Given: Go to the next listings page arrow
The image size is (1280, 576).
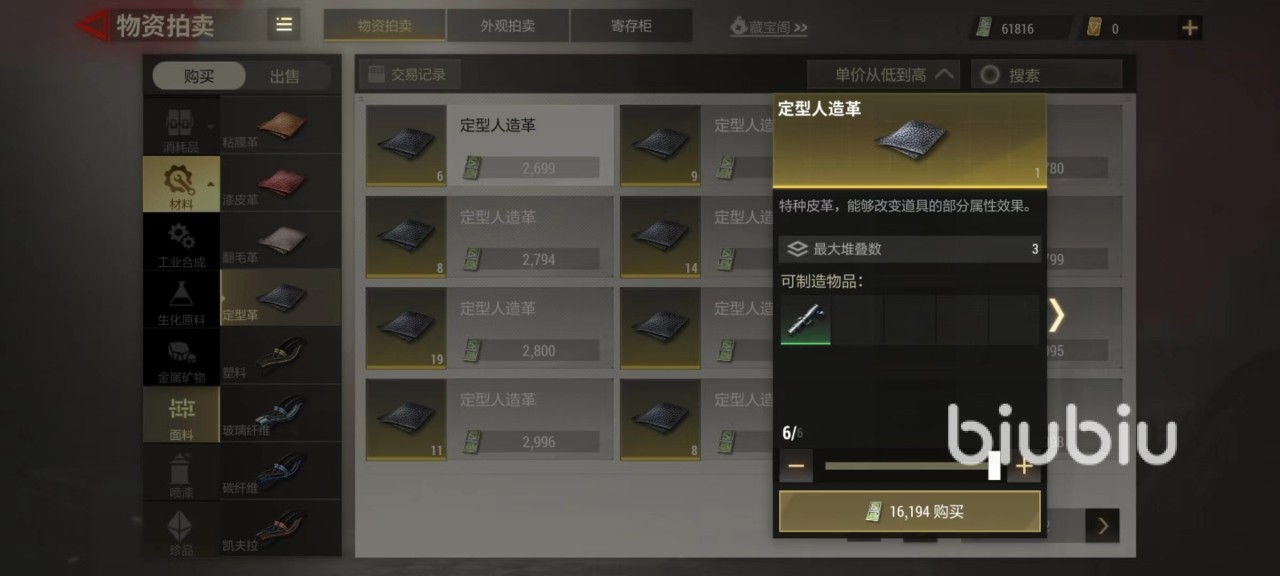Looking at the screenshot, I should tap(1103, 525).
